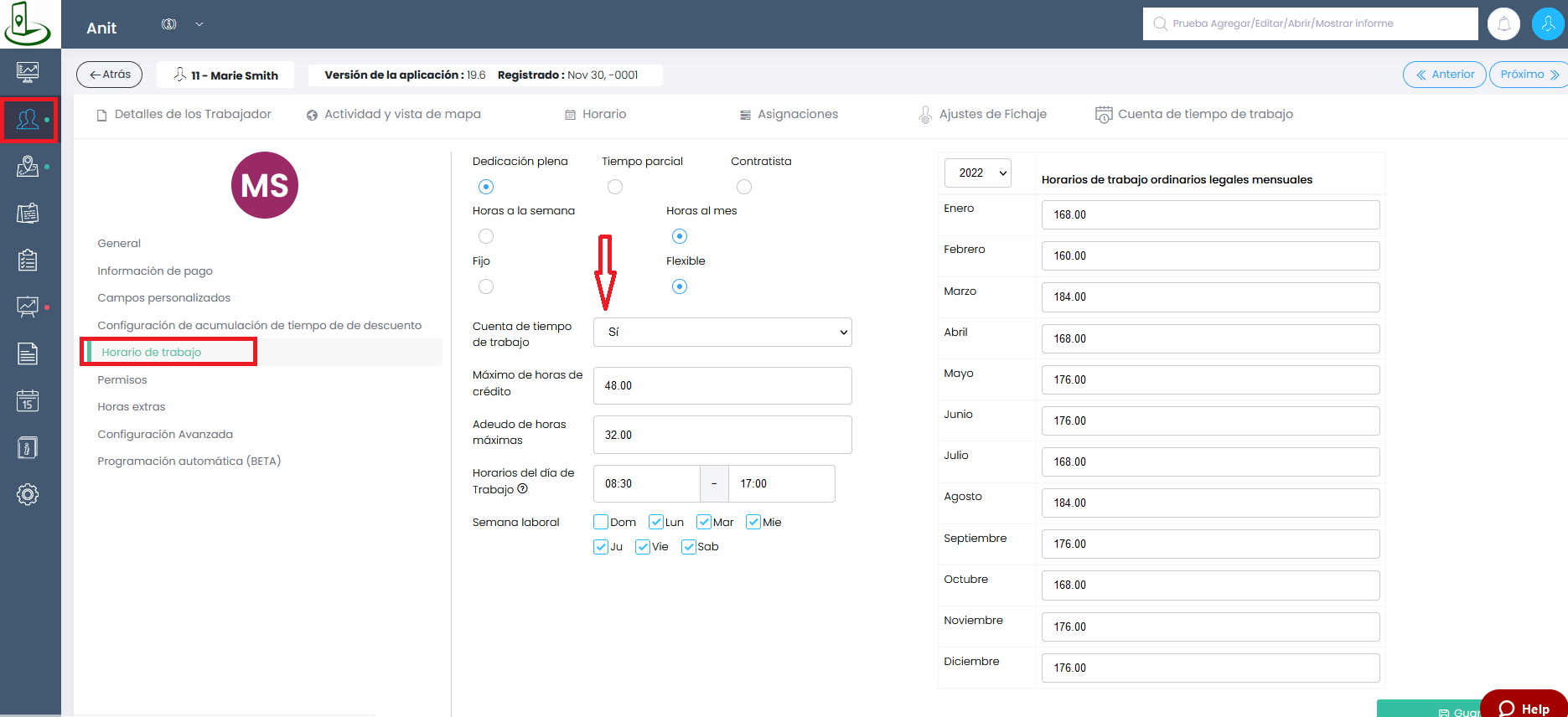The height and width of the screenshot is (717, 1568).
Task: Switch to Detalles de los Trabajador tab
Action: coord(184,114)
